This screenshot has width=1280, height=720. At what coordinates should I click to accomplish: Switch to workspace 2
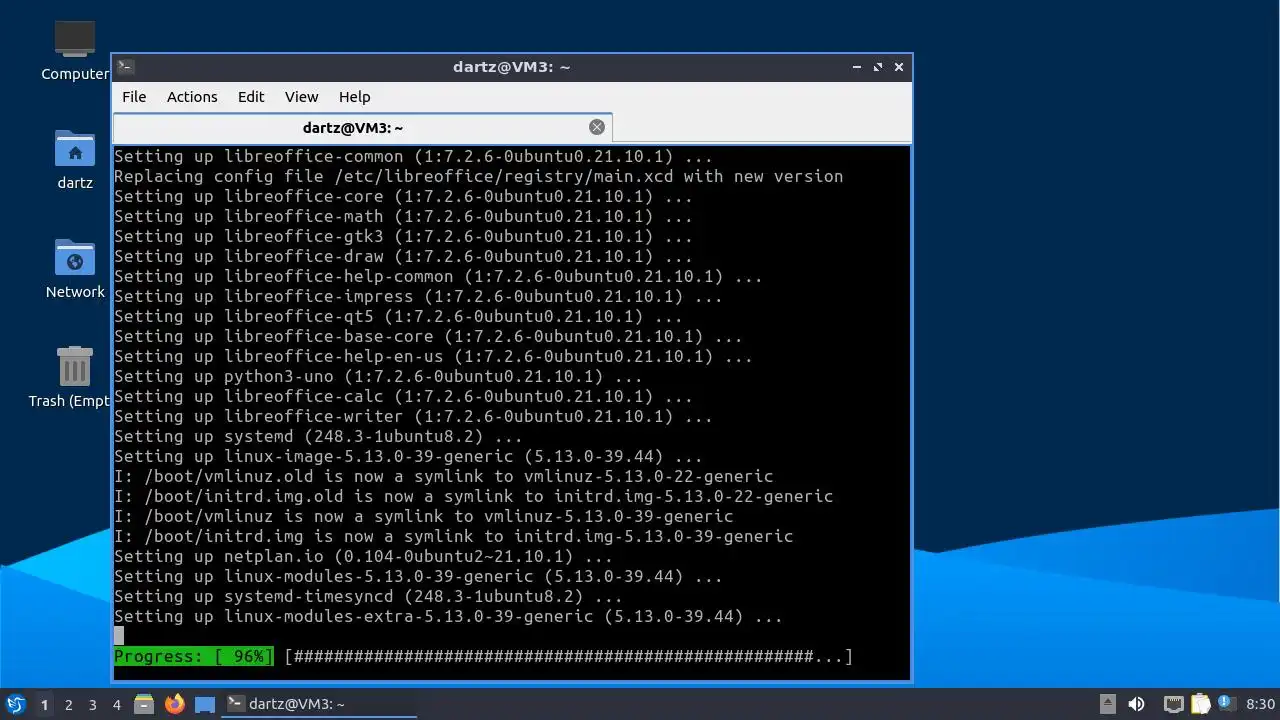click(69, 705)
